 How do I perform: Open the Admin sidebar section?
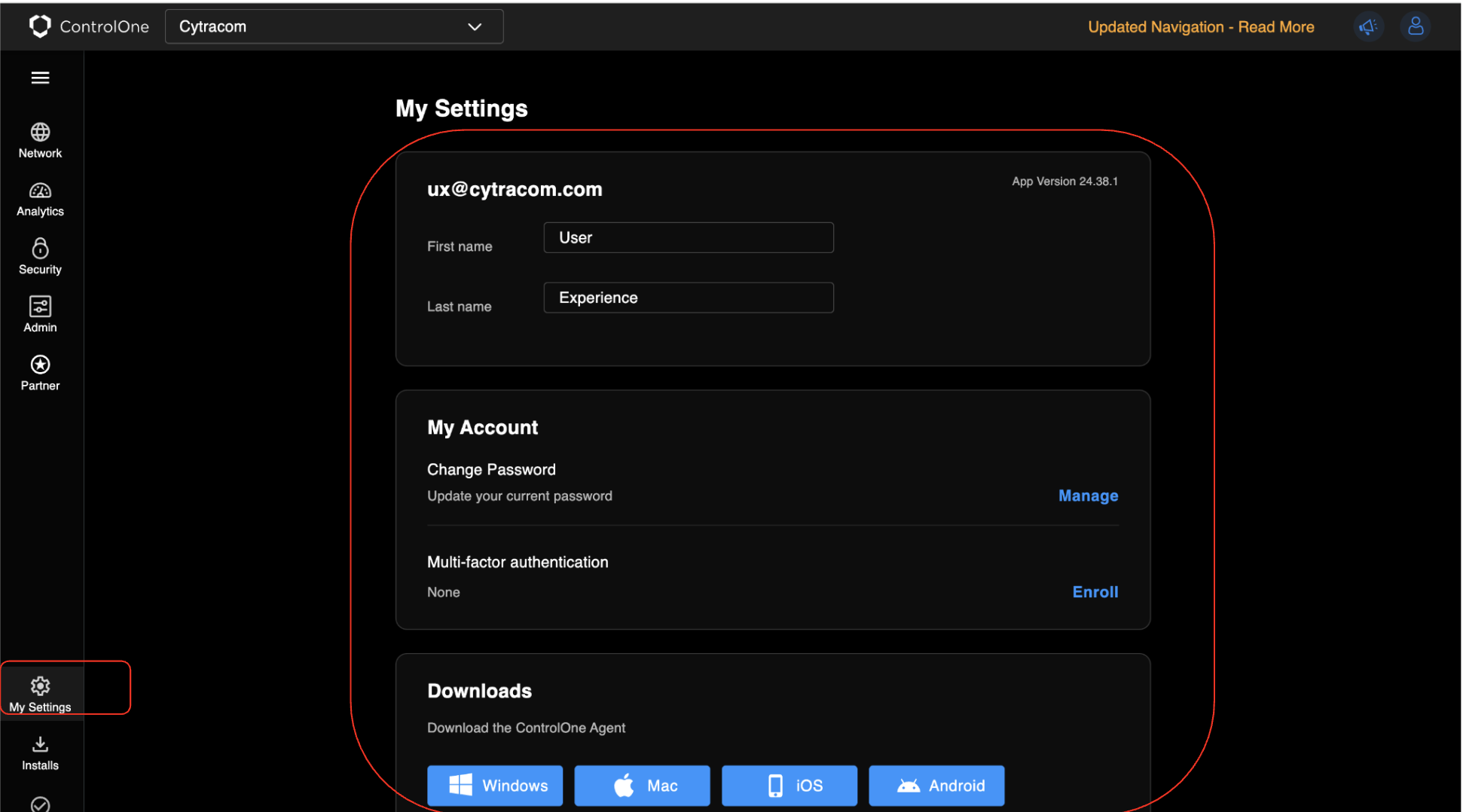[40, 315]
